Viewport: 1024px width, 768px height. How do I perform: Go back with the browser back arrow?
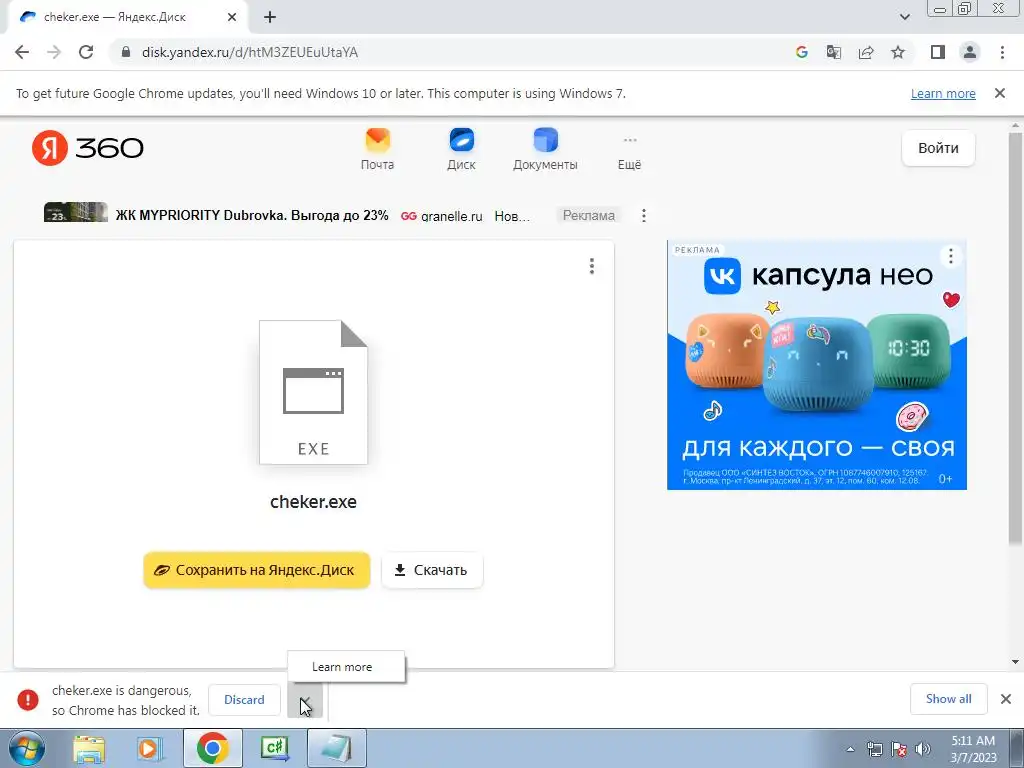tap(22, 52)
